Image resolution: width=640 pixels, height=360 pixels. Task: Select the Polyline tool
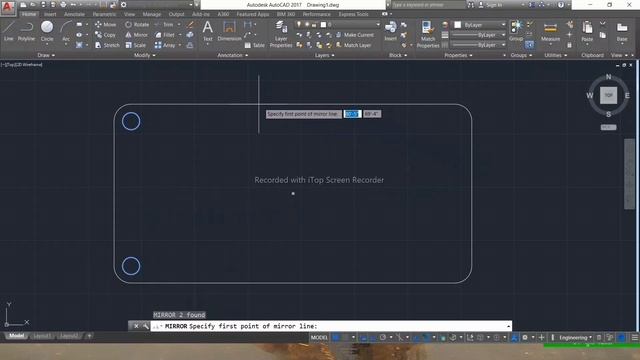(26, 31)
